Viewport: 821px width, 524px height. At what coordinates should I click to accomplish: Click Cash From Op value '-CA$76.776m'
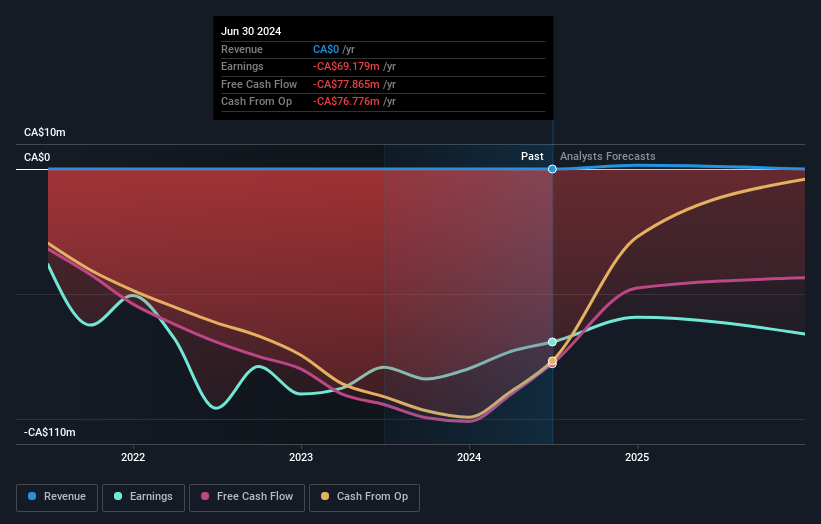346,102
